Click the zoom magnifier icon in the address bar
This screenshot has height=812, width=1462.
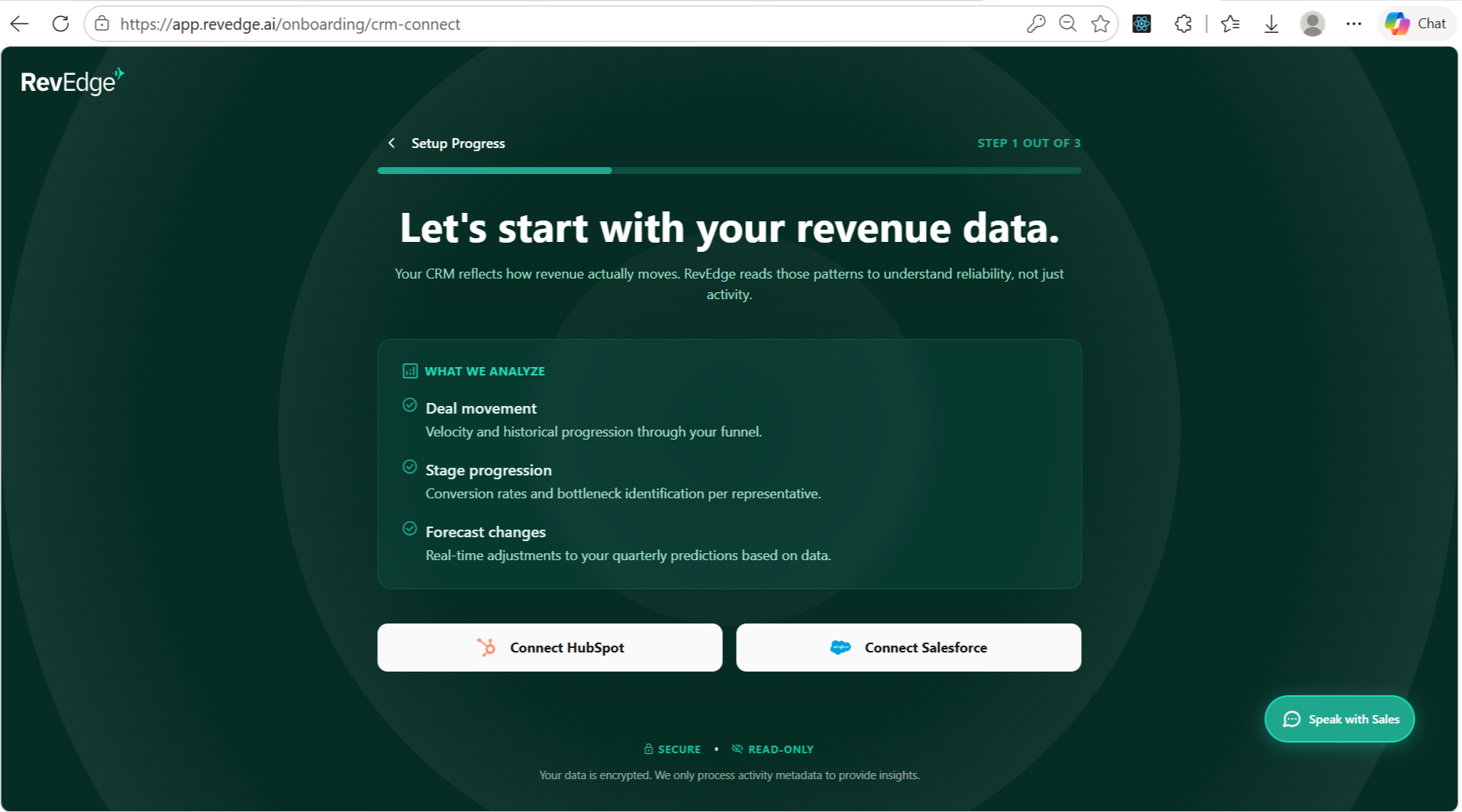click(1068, 24)
